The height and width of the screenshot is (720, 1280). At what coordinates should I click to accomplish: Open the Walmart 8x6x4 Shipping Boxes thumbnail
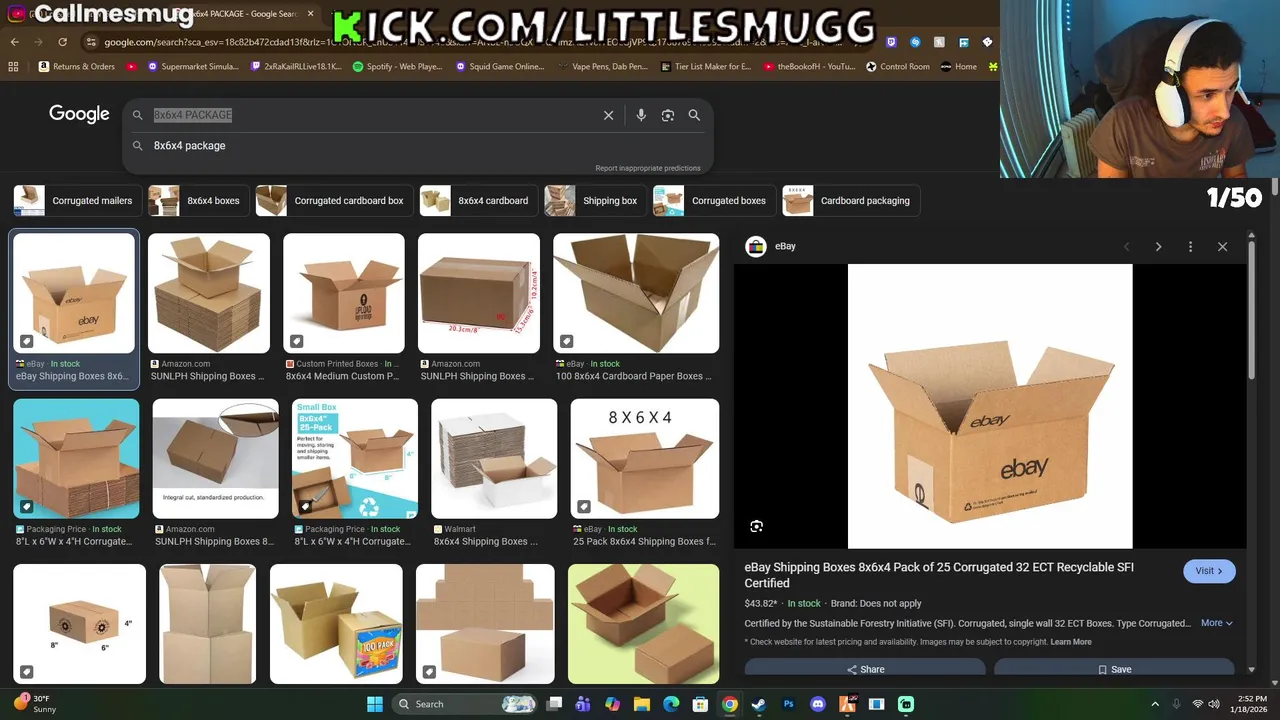click(x=494, y=459)
